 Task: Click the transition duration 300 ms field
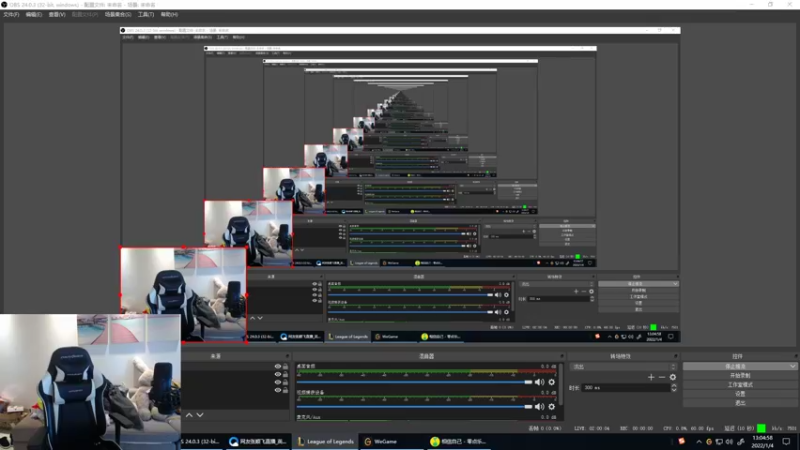pyautogui.click(x=626, y=388)
